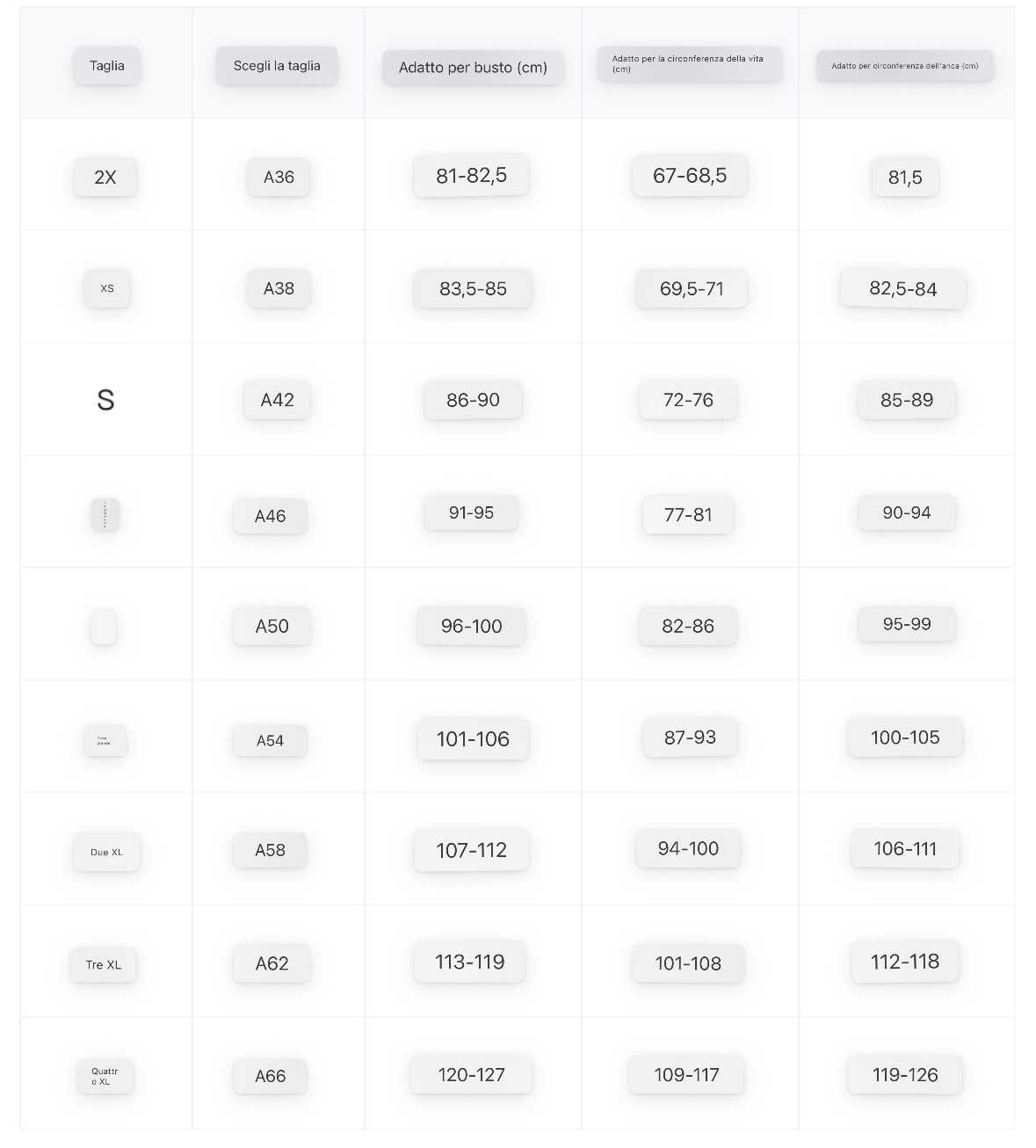Click the Taglia column header

click(x=106, y=66)
